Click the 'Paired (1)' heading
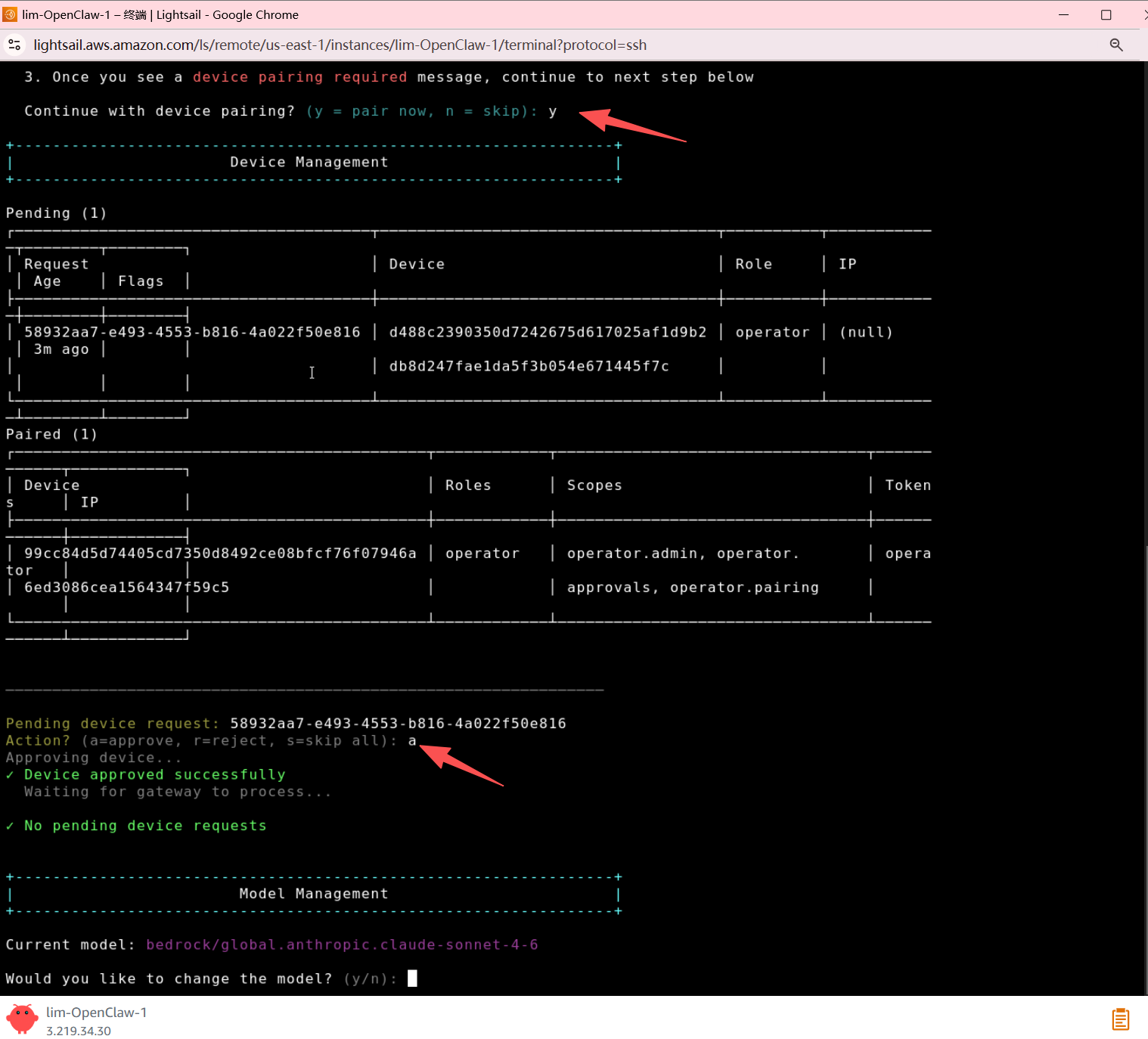 [x=51, y=434]
